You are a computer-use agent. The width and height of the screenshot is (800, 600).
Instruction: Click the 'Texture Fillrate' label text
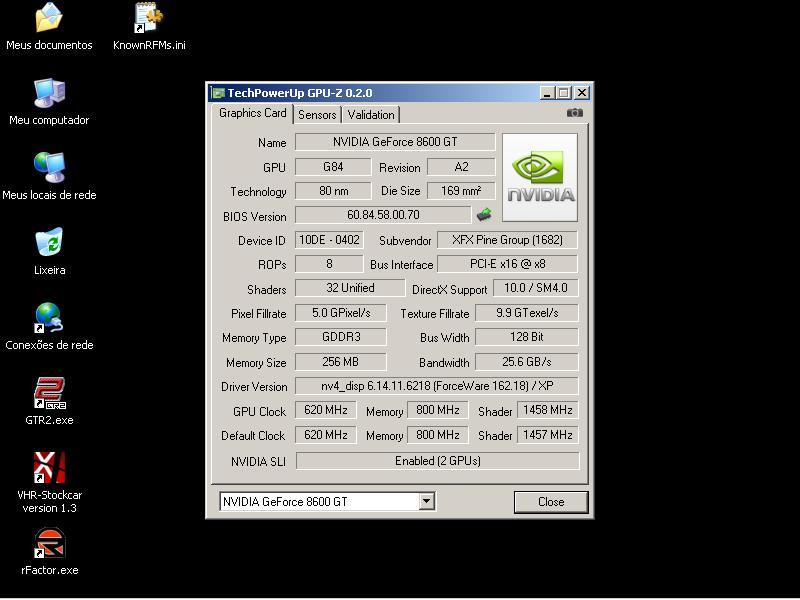[435, 314]
